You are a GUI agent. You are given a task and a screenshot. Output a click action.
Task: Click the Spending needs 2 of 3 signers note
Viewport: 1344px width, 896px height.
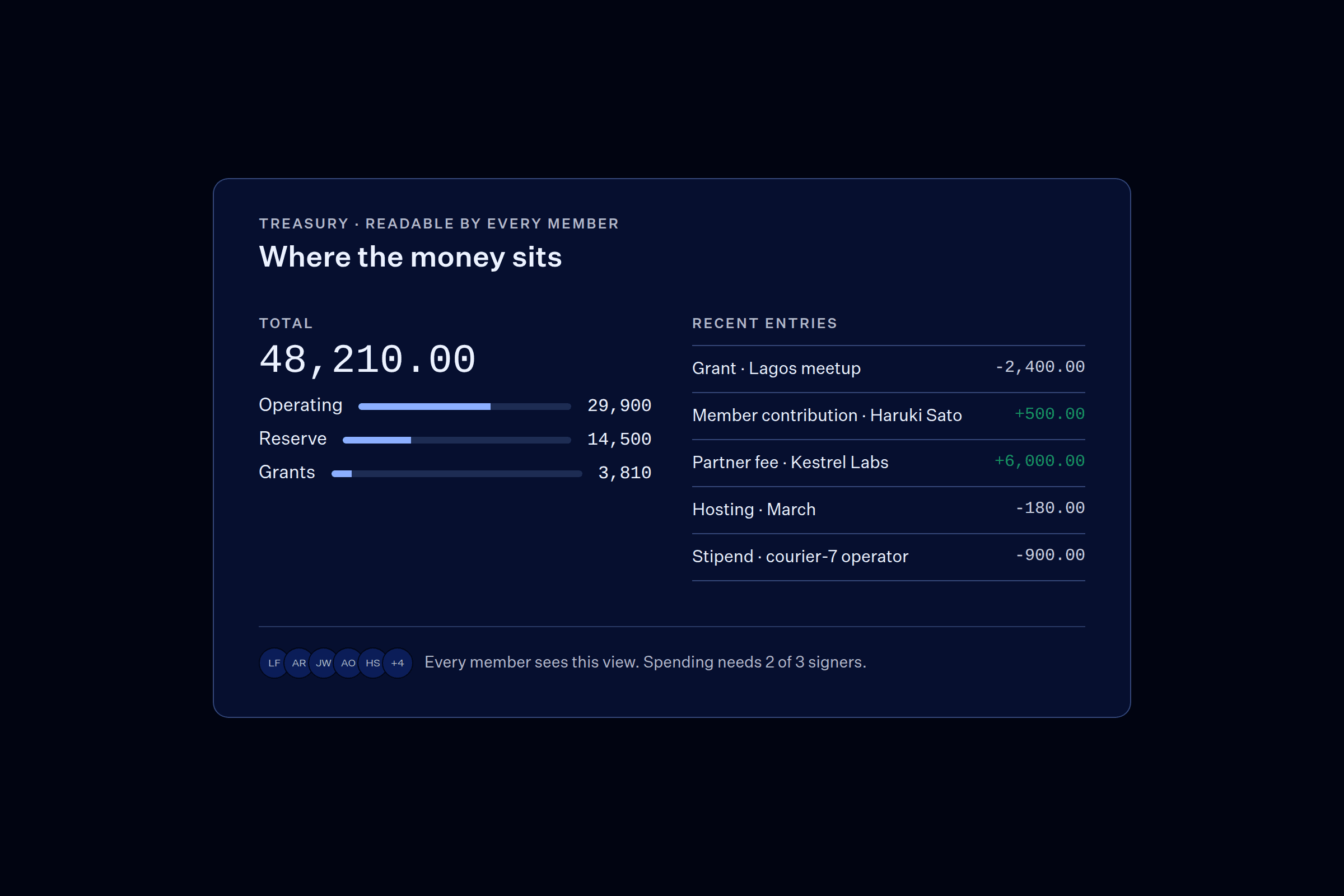pos(755,662)
